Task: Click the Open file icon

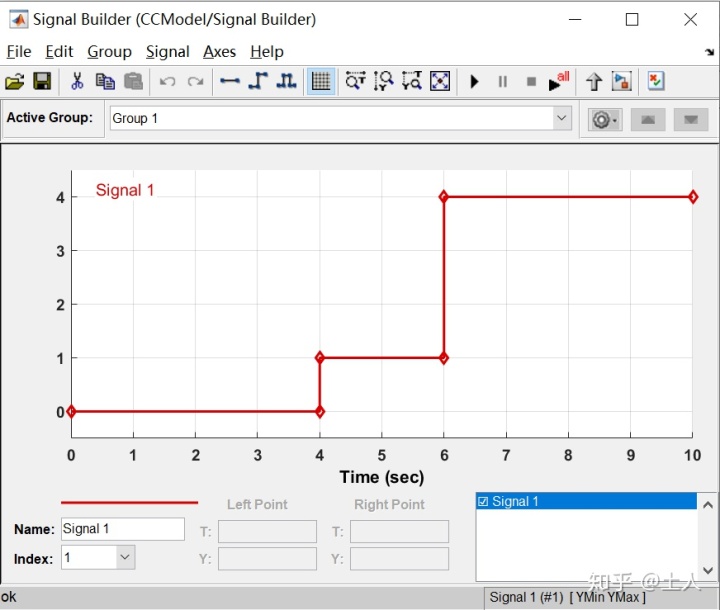Action: (x=14, y=82)
